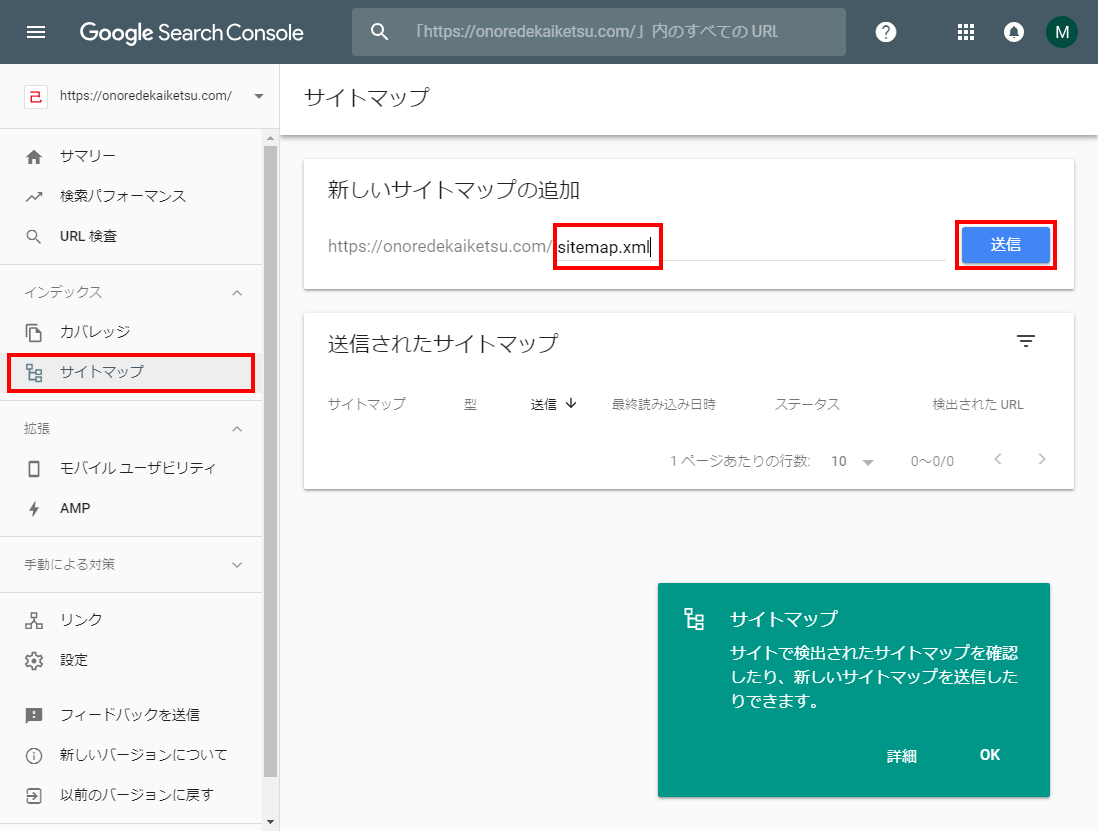Click OK in the sitemap tooltip
This screenshot has width=1098, height=831.
(x=989, y=755)
